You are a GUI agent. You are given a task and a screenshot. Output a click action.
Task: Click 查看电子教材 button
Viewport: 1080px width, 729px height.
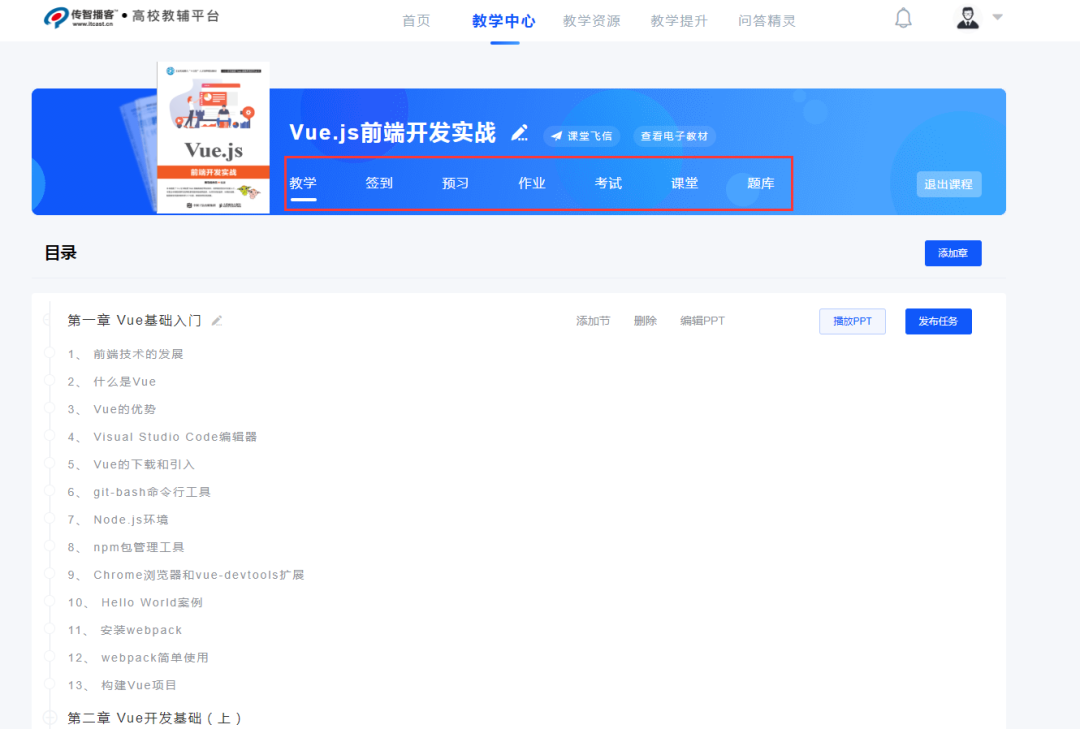(x=674, y=136)
